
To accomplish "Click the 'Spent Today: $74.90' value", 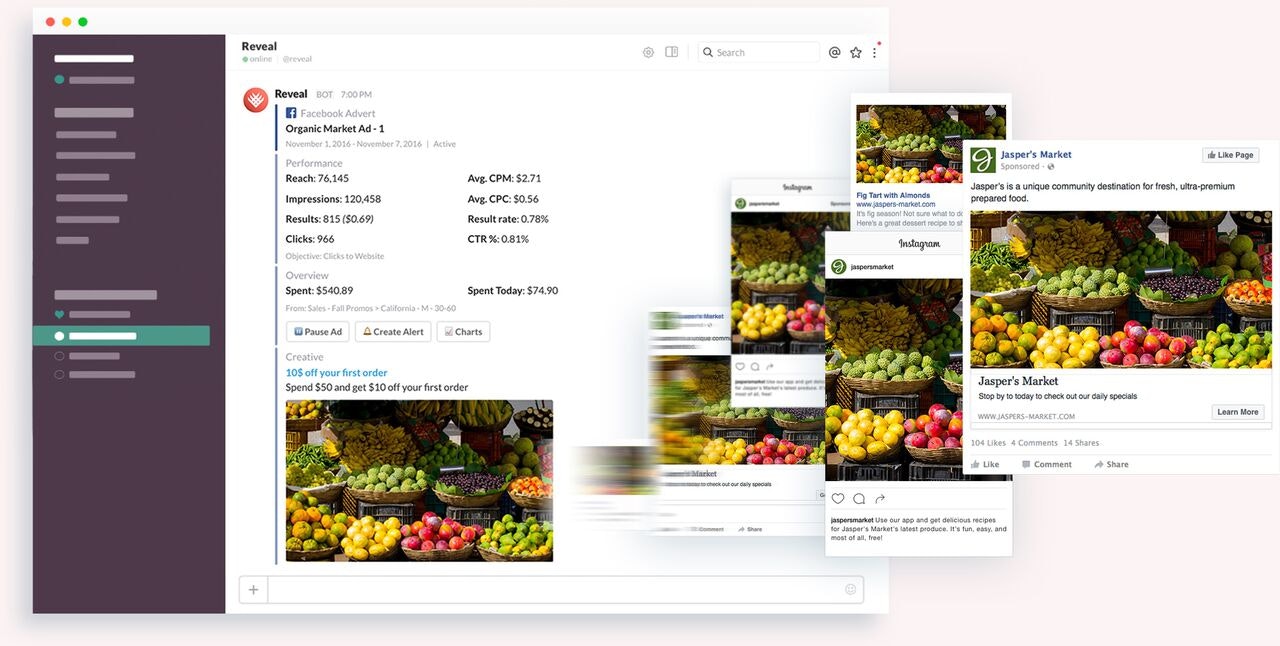I will click(513, 291).
